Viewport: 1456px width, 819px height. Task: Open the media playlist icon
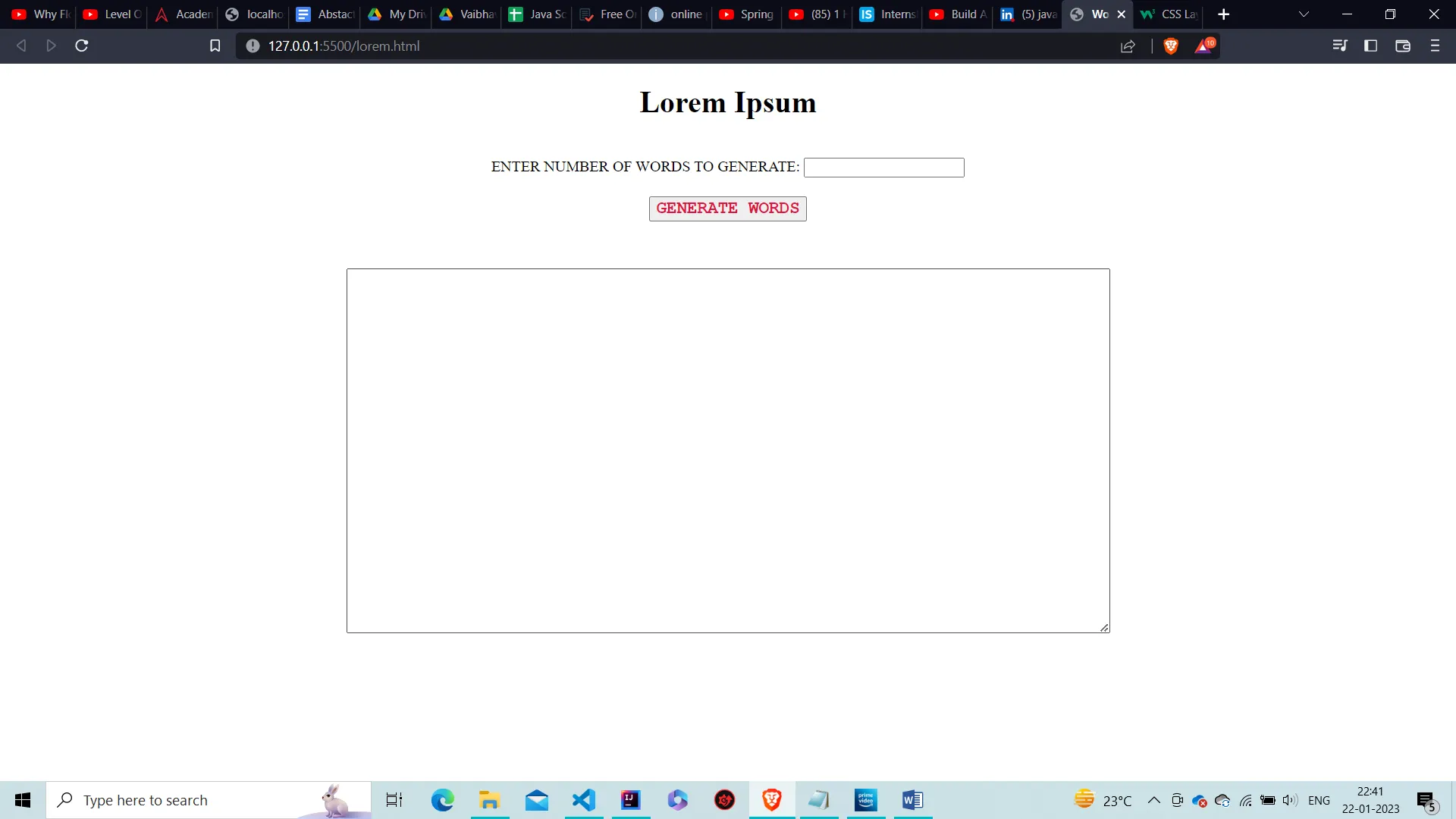[x=1341, y=45]
